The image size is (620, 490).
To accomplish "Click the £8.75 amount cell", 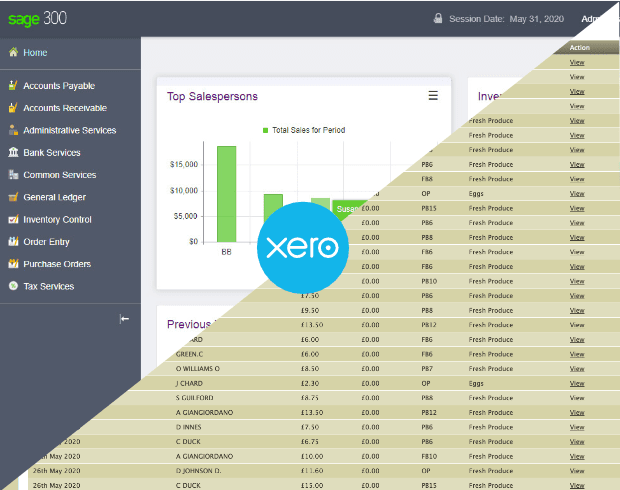I will click(x=310, y=398).
